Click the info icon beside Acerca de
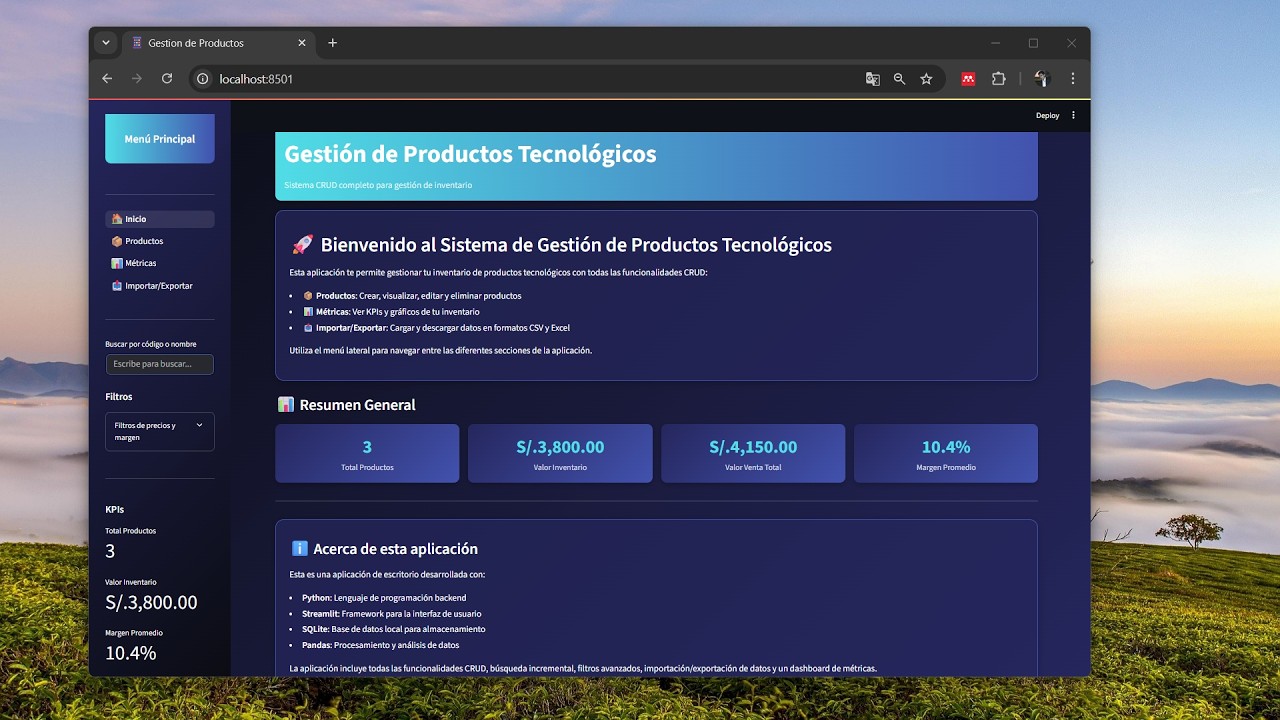The height and width of the screenshot is (720, 1280). 299,549
